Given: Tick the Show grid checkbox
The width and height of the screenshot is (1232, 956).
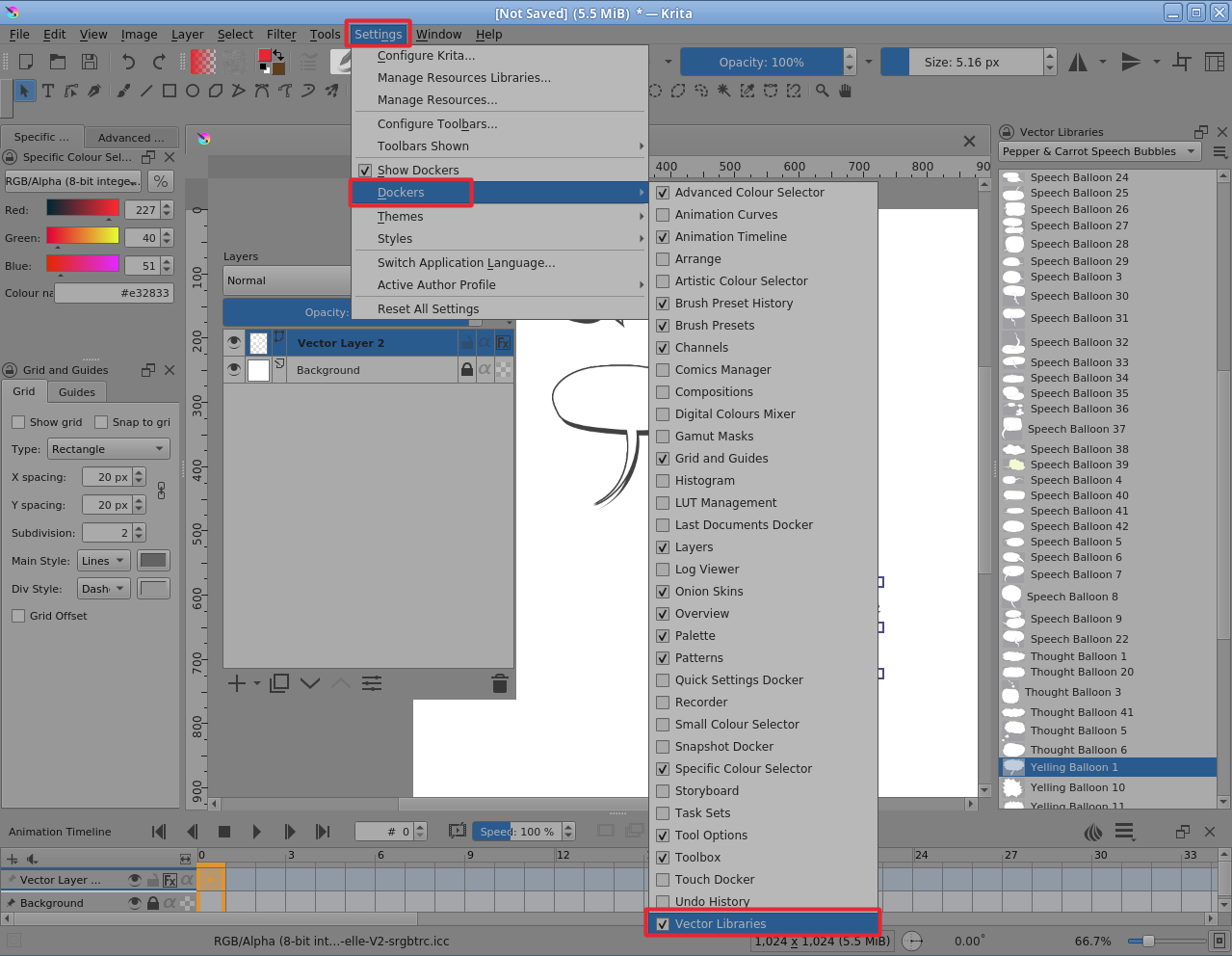Looking at the screenshot, I should point(18,422).
